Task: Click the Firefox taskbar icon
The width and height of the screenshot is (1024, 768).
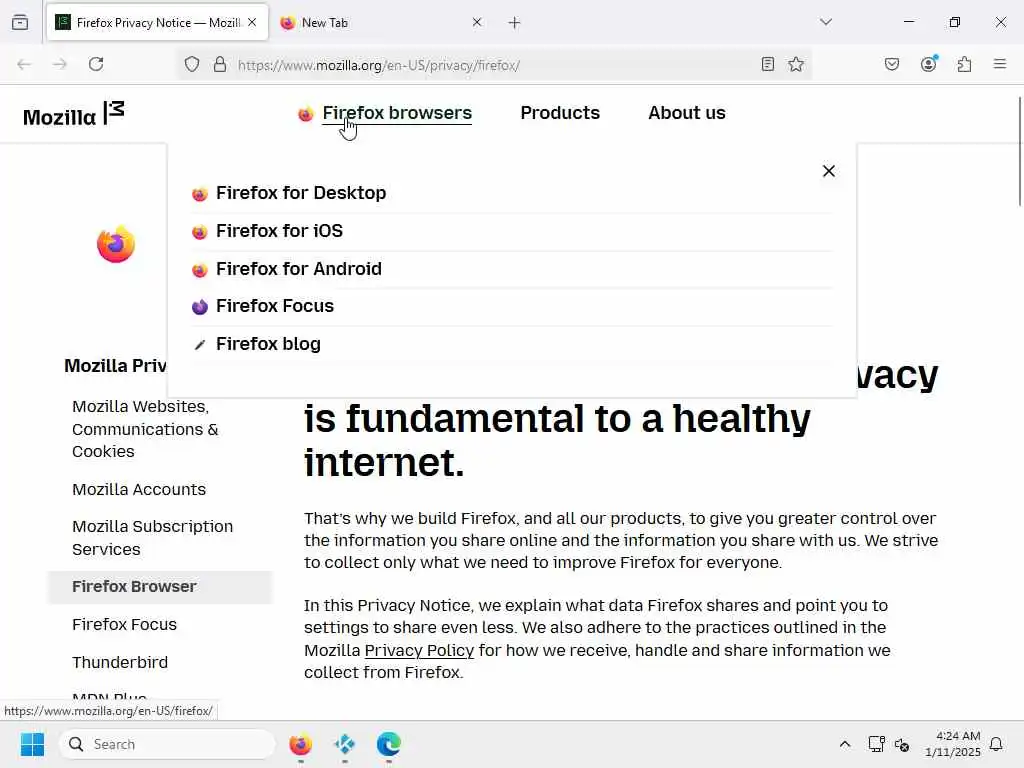Action: coord(300,744)
